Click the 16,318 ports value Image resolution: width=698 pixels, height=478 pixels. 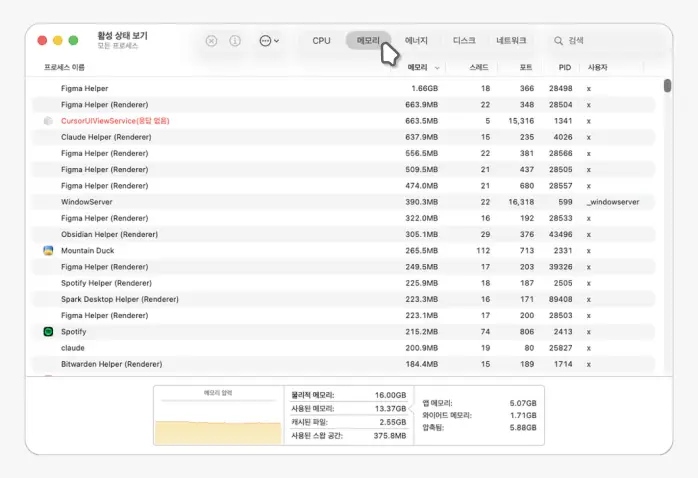point(521,202)
